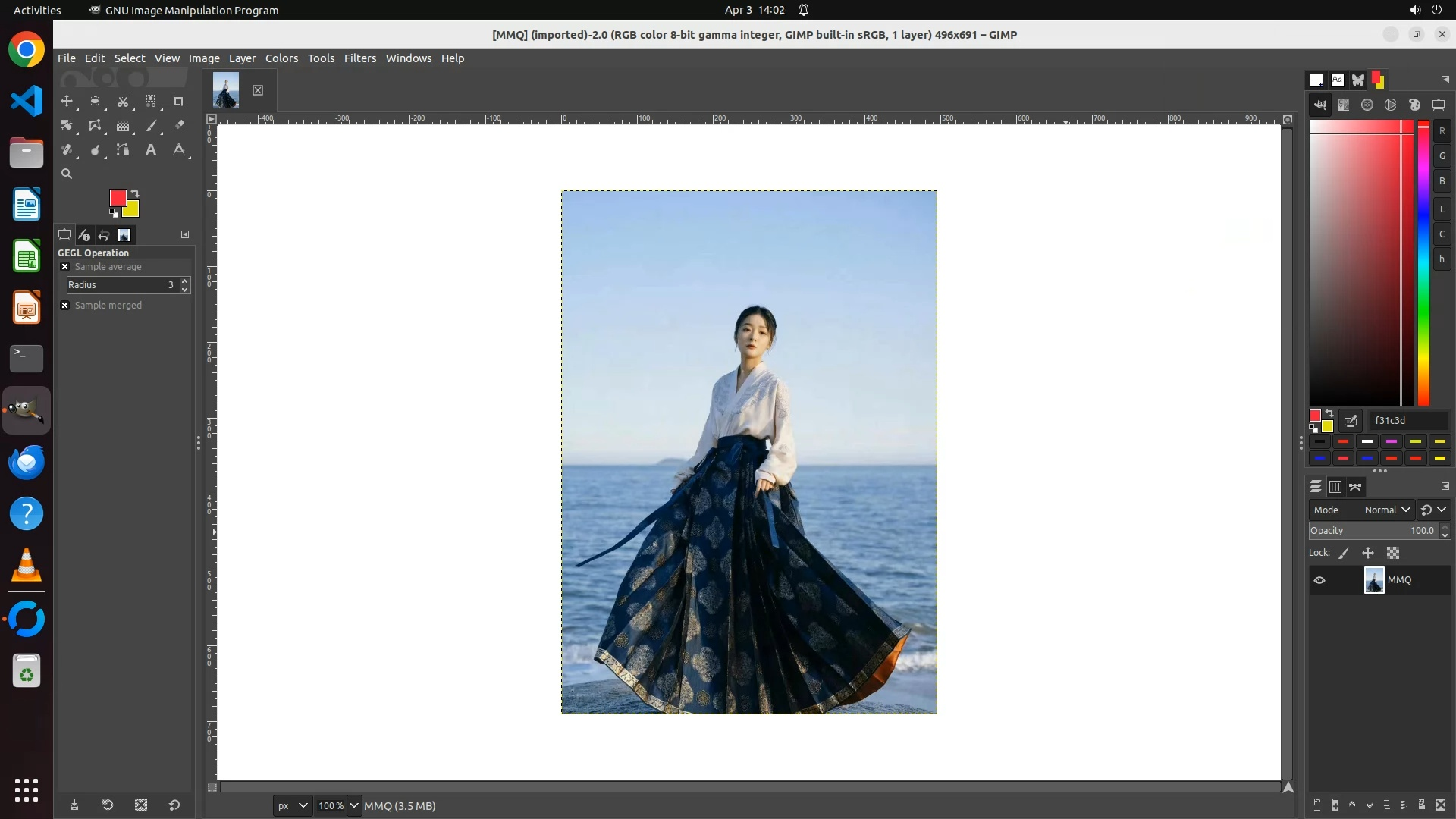Screen dimensions: 1456x819
Task: Click the hex color field f31c3d
Action: pyautogui.click(x=1407, y=421)
